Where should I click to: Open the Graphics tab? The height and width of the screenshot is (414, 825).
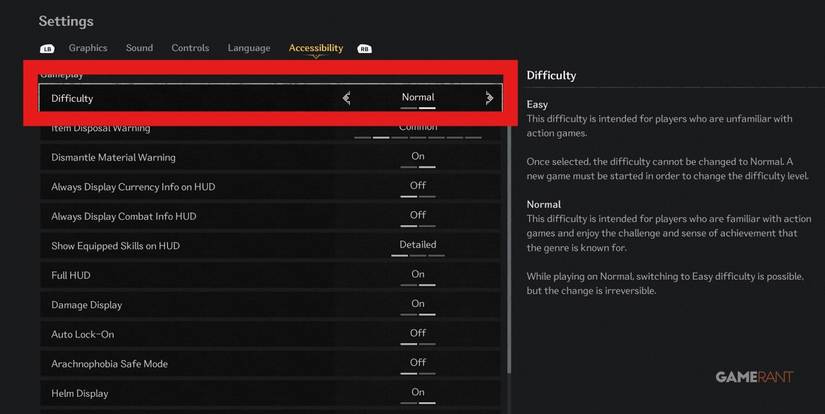[88, 48]
